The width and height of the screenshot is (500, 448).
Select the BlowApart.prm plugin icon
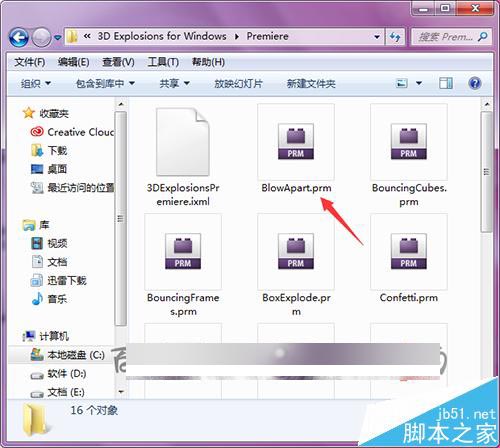296,141
